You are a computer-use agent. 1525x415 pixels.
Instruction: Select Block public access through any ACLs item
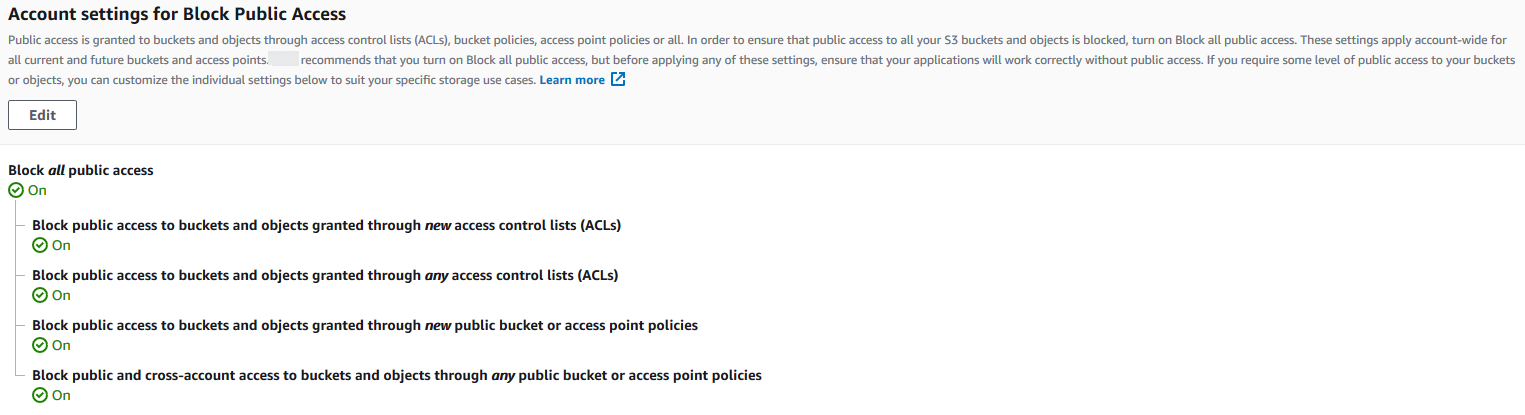coord(325,275)
